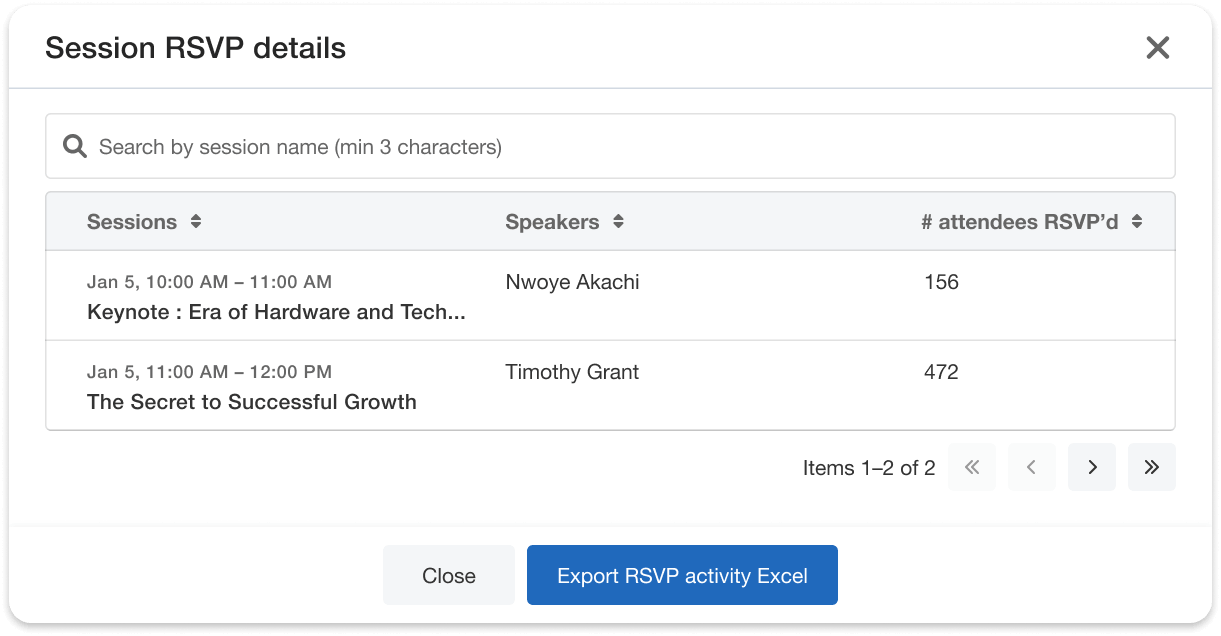The image size is (1221, 636).
Task: Toggle sort arrows beside Speakers header
Action: click(618, 222)
